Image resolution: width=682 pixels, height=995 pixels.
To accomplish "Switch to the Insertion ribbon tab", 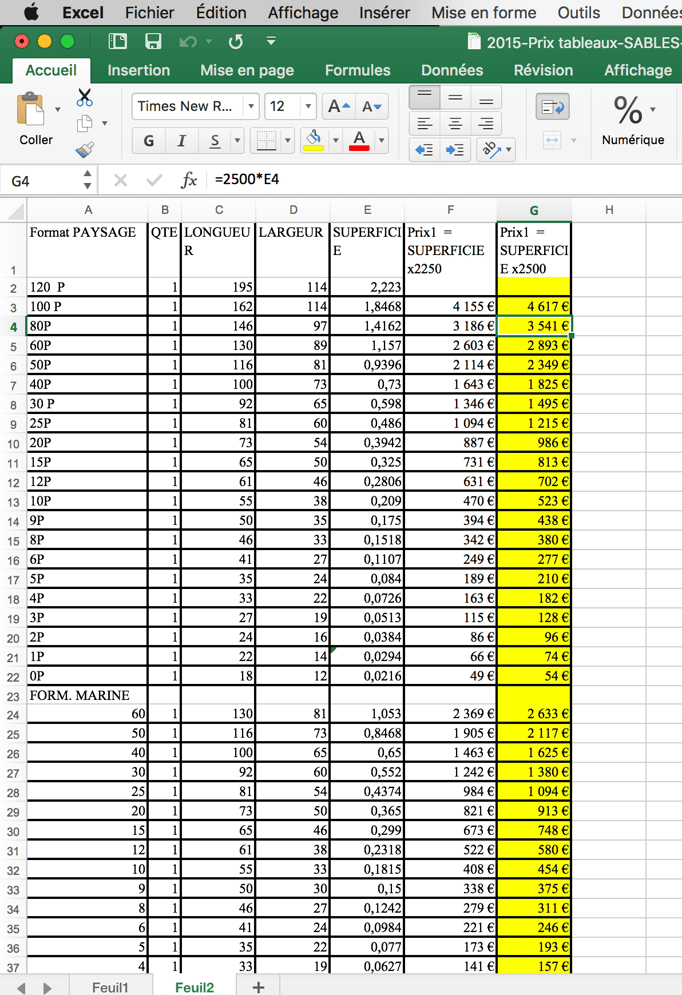I will [139, 70].
